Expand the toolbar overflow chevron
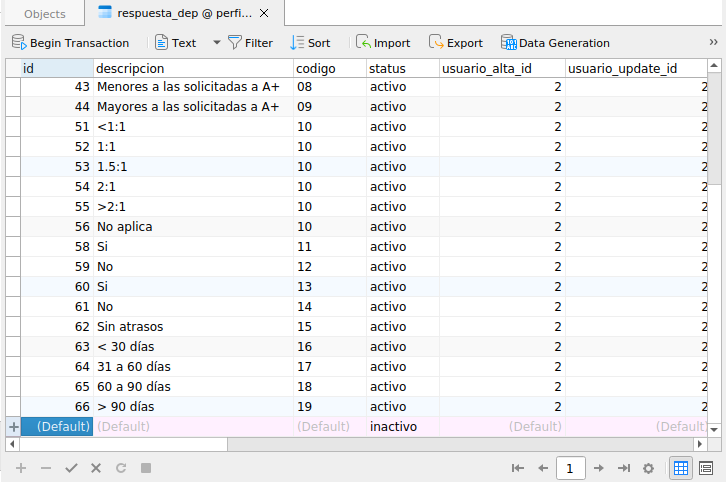726x482 pixels. pyautogui.click(x=714, y=43)
